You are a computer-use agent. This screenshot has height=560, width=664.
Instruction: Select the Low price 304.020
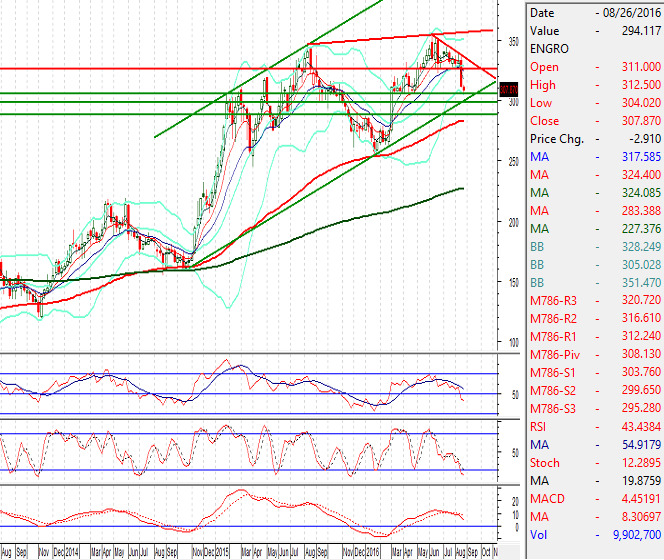[x=641, y=103]
